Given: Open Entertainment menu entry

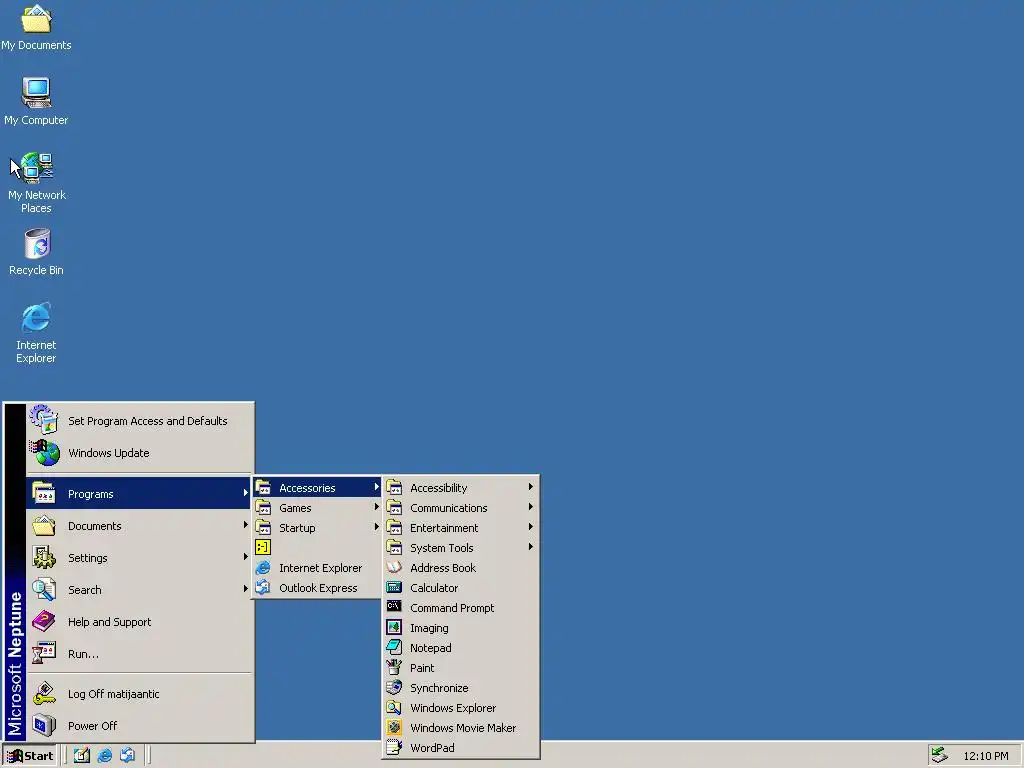Looking at the screenshot, I should click(x=460, y=528).
